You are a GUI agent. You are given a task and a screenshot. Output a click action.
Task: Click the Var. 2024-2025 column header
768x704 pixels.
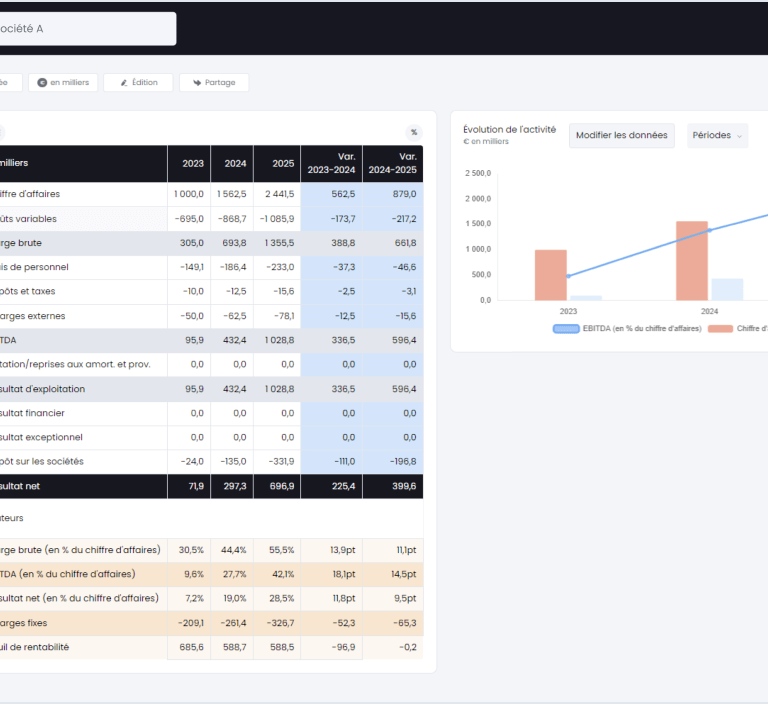click(393, 164)
